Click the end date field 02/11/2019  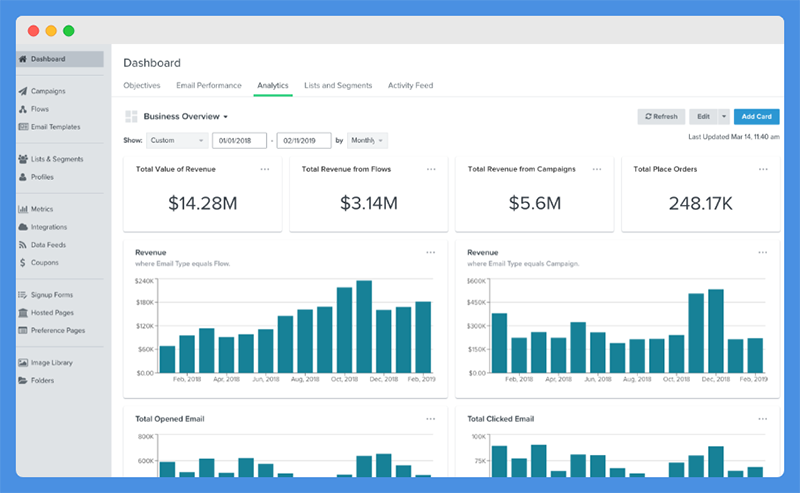click(304, 140)
